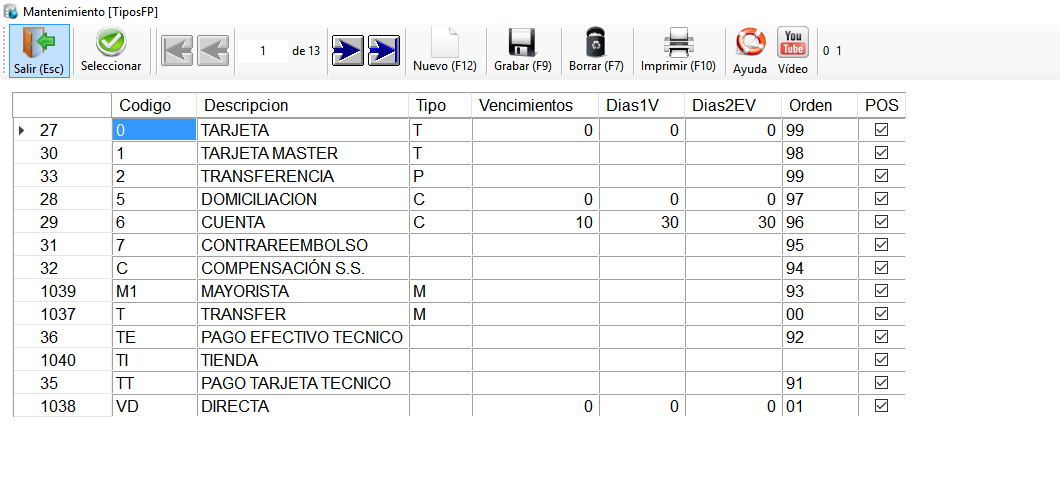Toggle POS checkbox for TIENDA row

point(881,360)
